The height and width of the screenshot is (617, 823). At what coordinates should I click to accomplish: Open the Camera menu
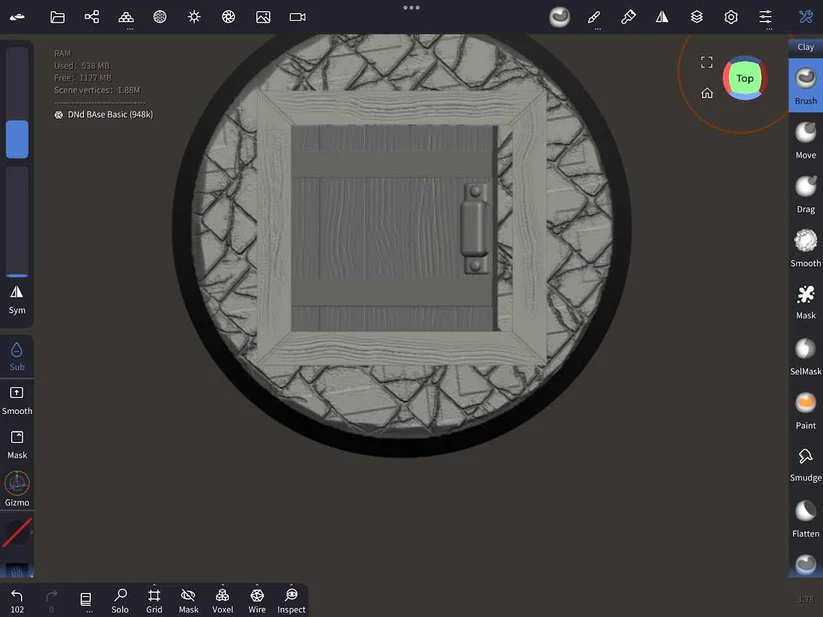point(298,17)
